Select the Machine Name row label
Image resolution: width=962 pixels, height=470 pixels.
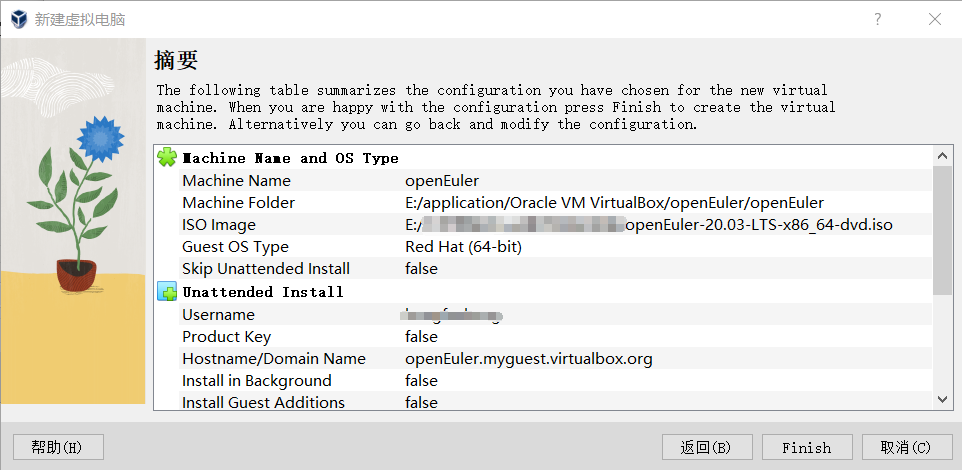(236, 181)
